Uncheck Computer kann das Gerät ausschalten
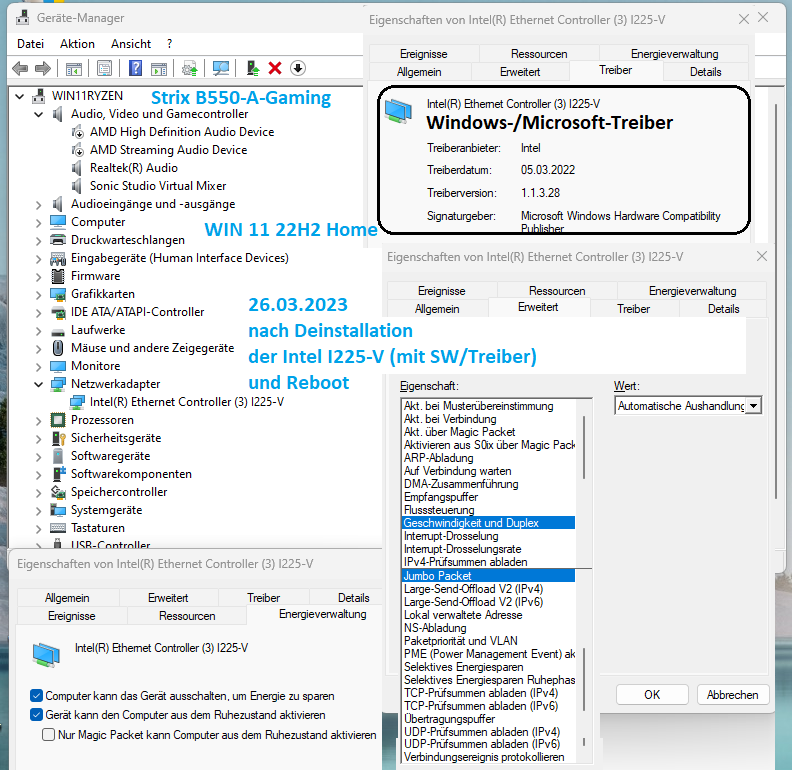 pos(36,696)
